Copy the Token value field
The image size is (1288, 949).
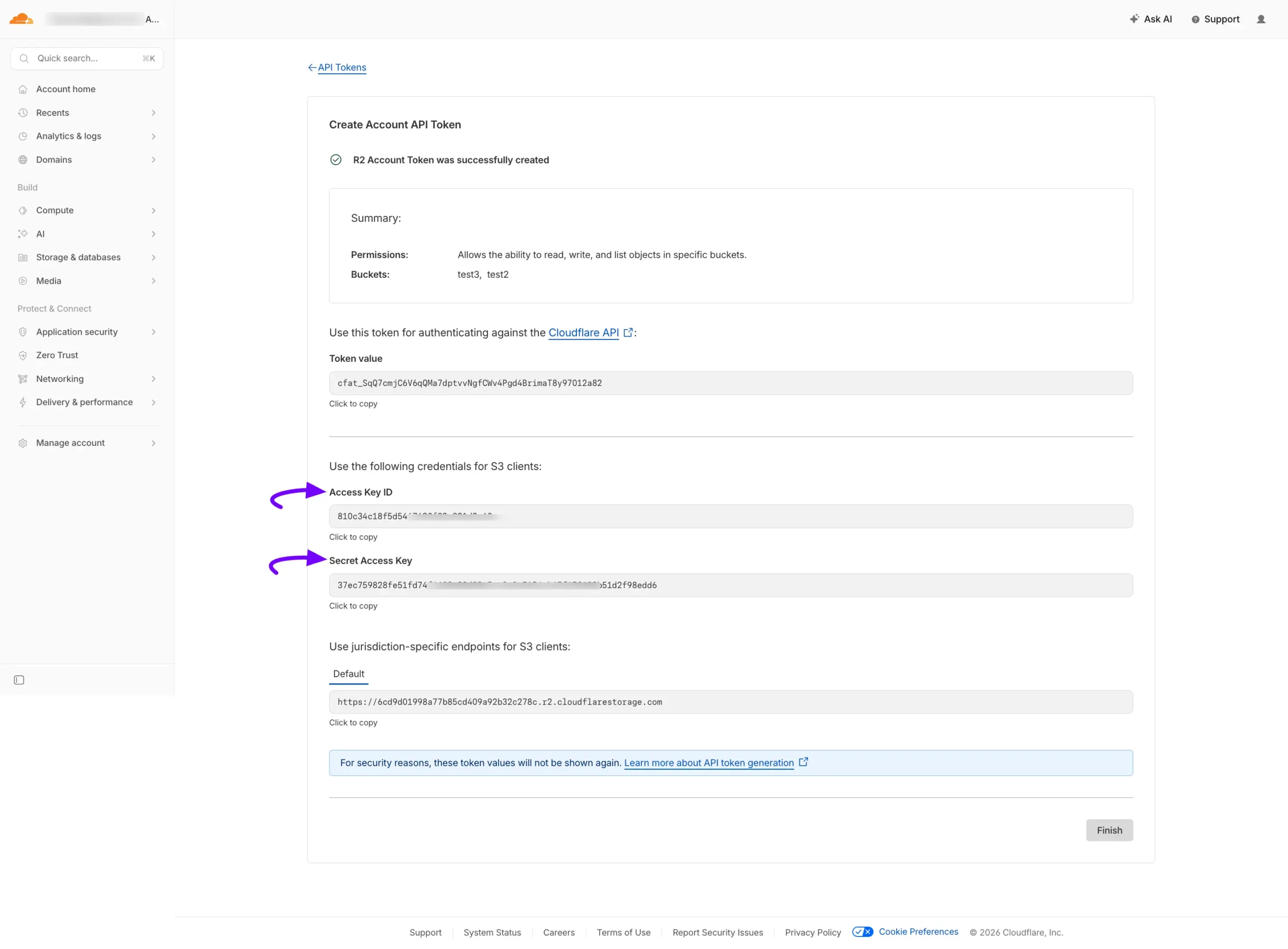click(x=731, y=383)
